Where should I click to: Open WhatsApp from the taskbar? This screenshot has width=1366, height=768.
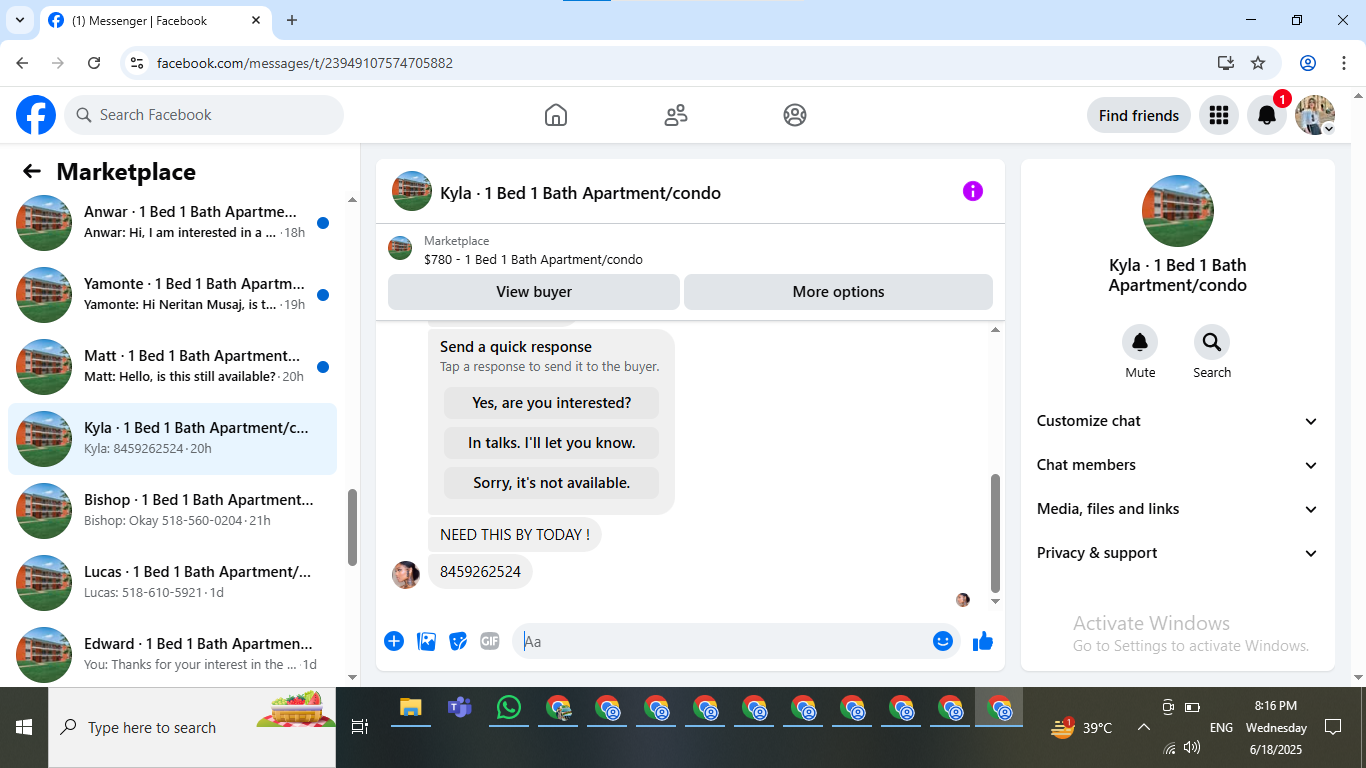[509, 708]
